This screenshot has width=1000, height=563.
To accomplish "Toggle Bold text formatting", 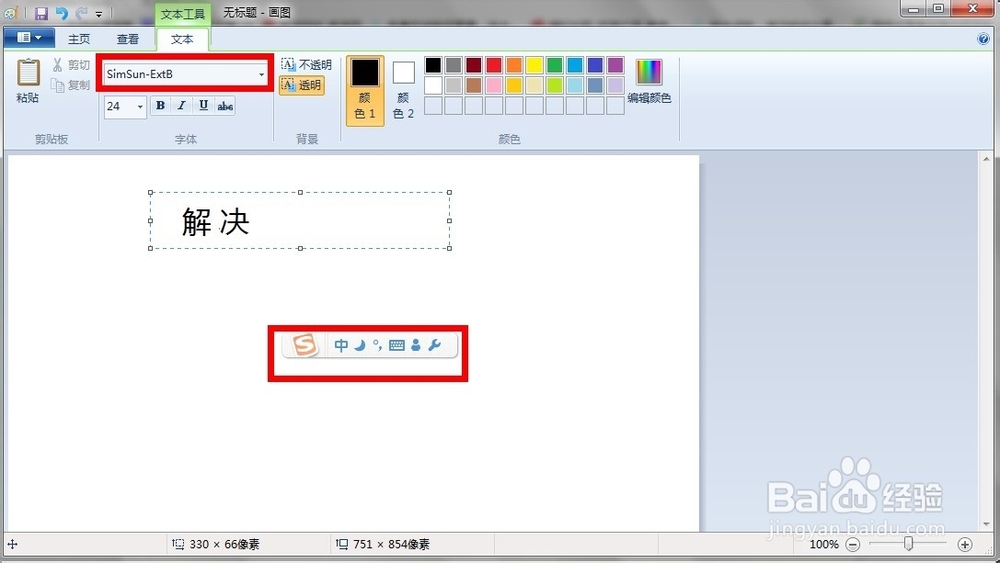I will (161, 106).
